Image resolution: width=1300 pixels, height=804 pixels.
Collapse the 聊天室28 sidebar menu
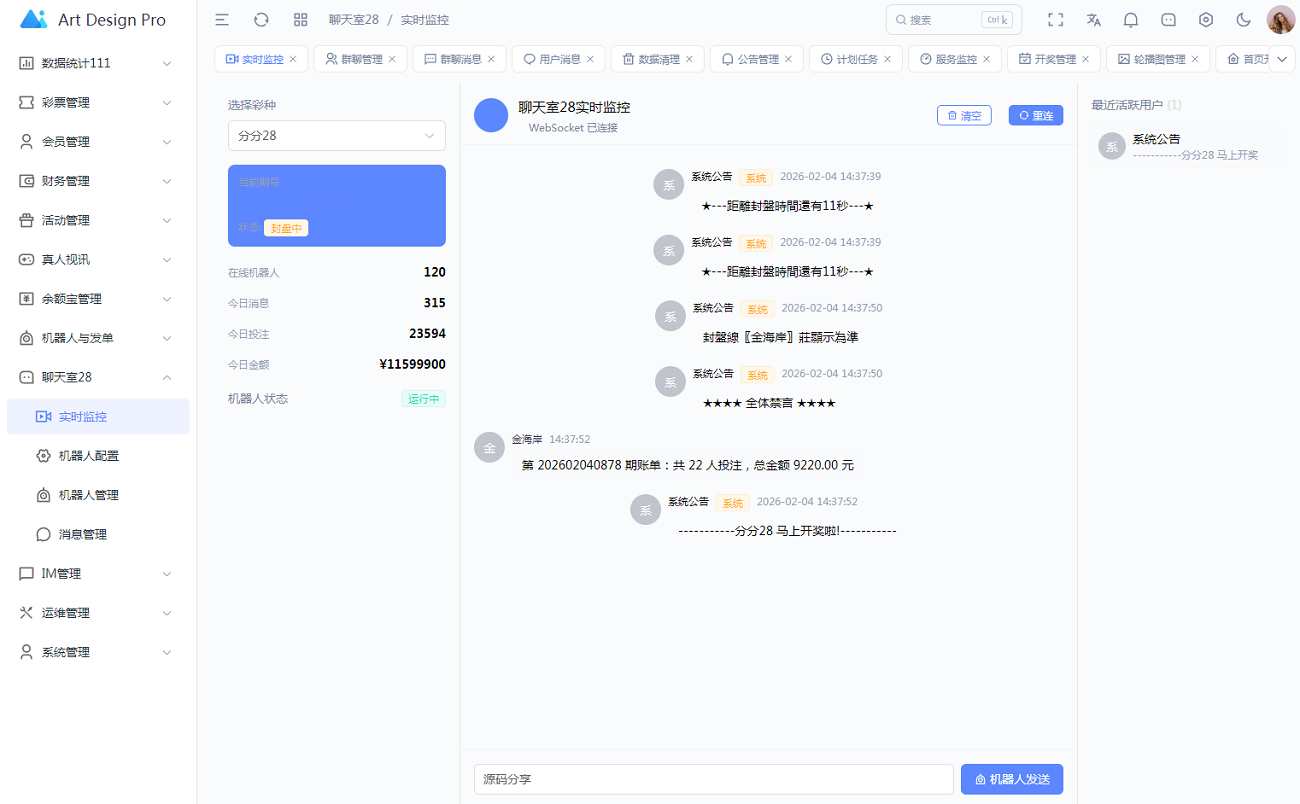pos(97,377)
